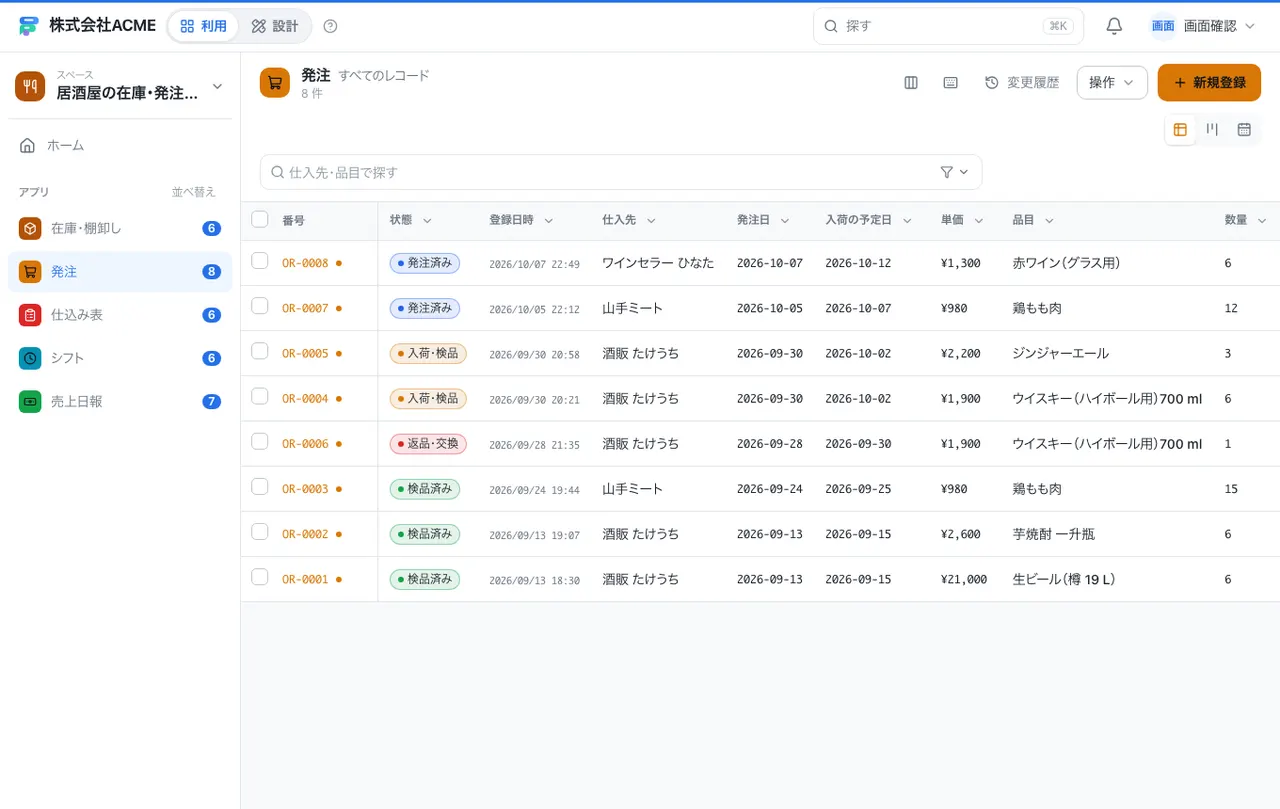Click the 新規登録 button
This screenshot has width=1280, height=809.
(1209, 83)
